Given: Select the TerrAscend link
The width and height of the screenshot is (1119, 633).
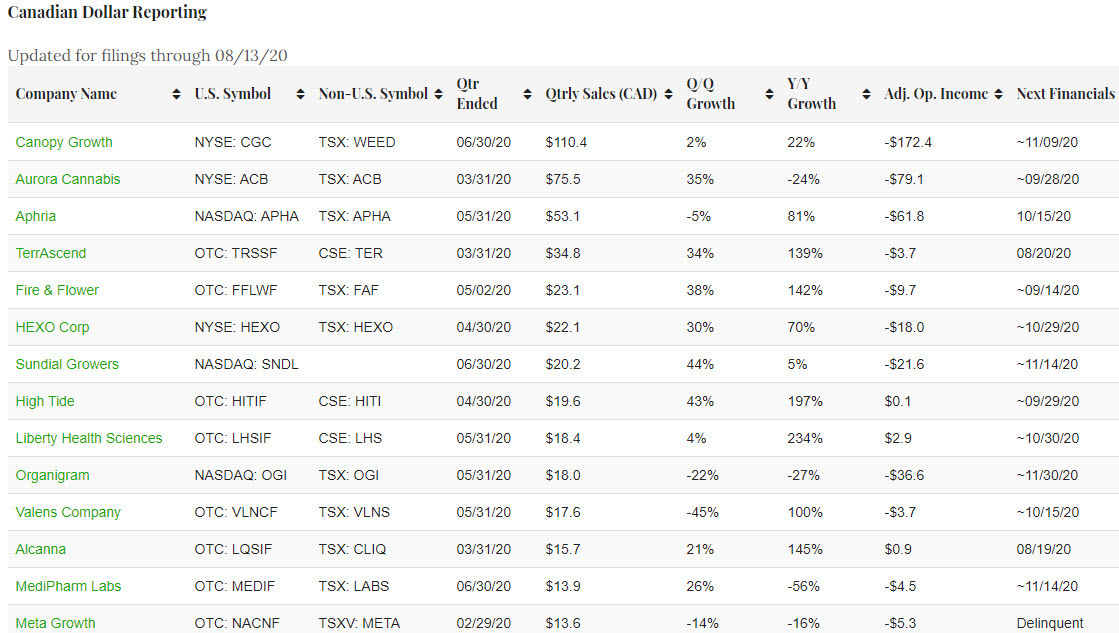Looking at the screenshot, I should 51,253.
